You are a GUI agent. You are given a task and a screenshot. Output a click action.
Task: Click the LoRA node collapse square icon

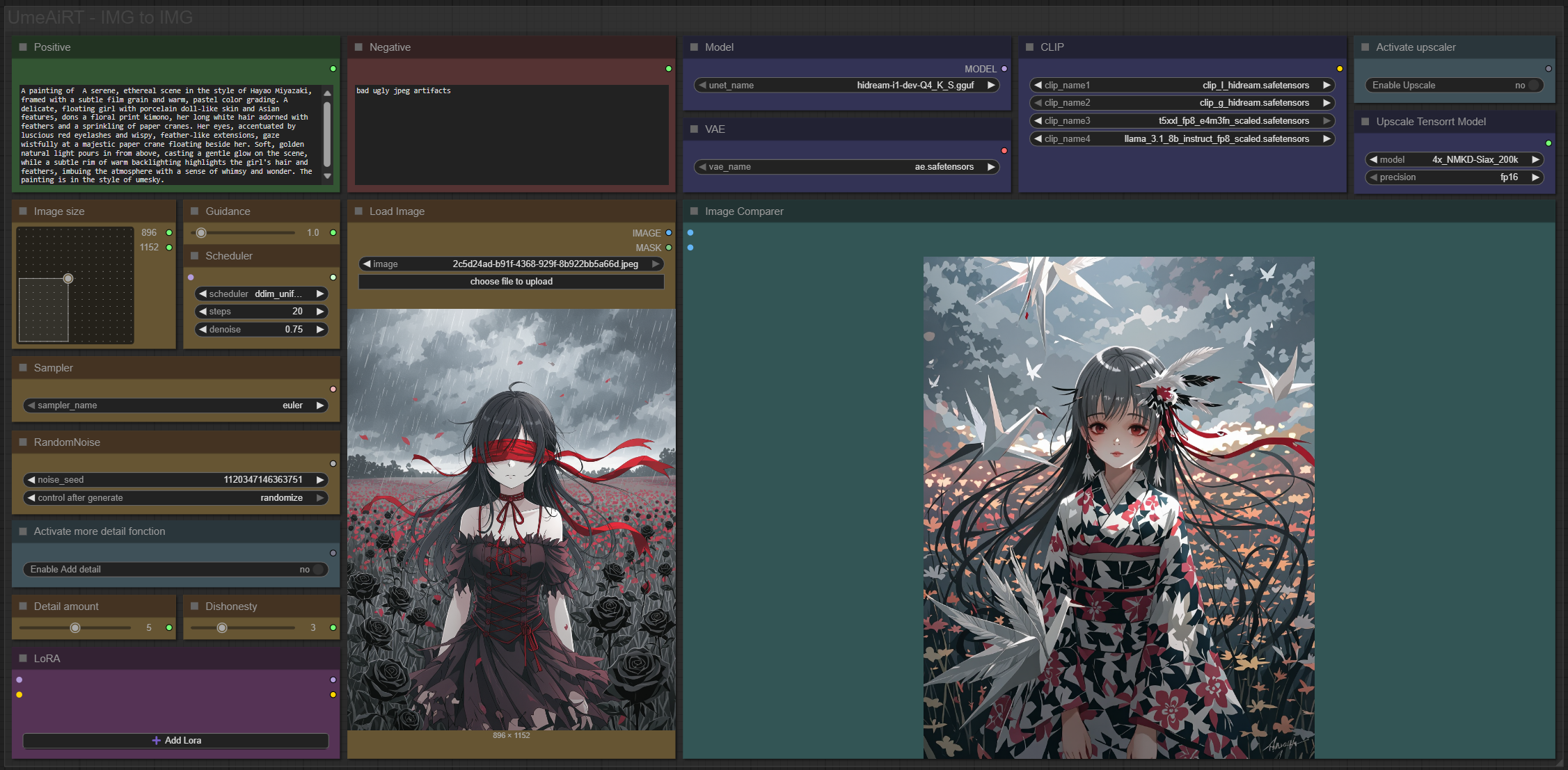coord(23,658)
